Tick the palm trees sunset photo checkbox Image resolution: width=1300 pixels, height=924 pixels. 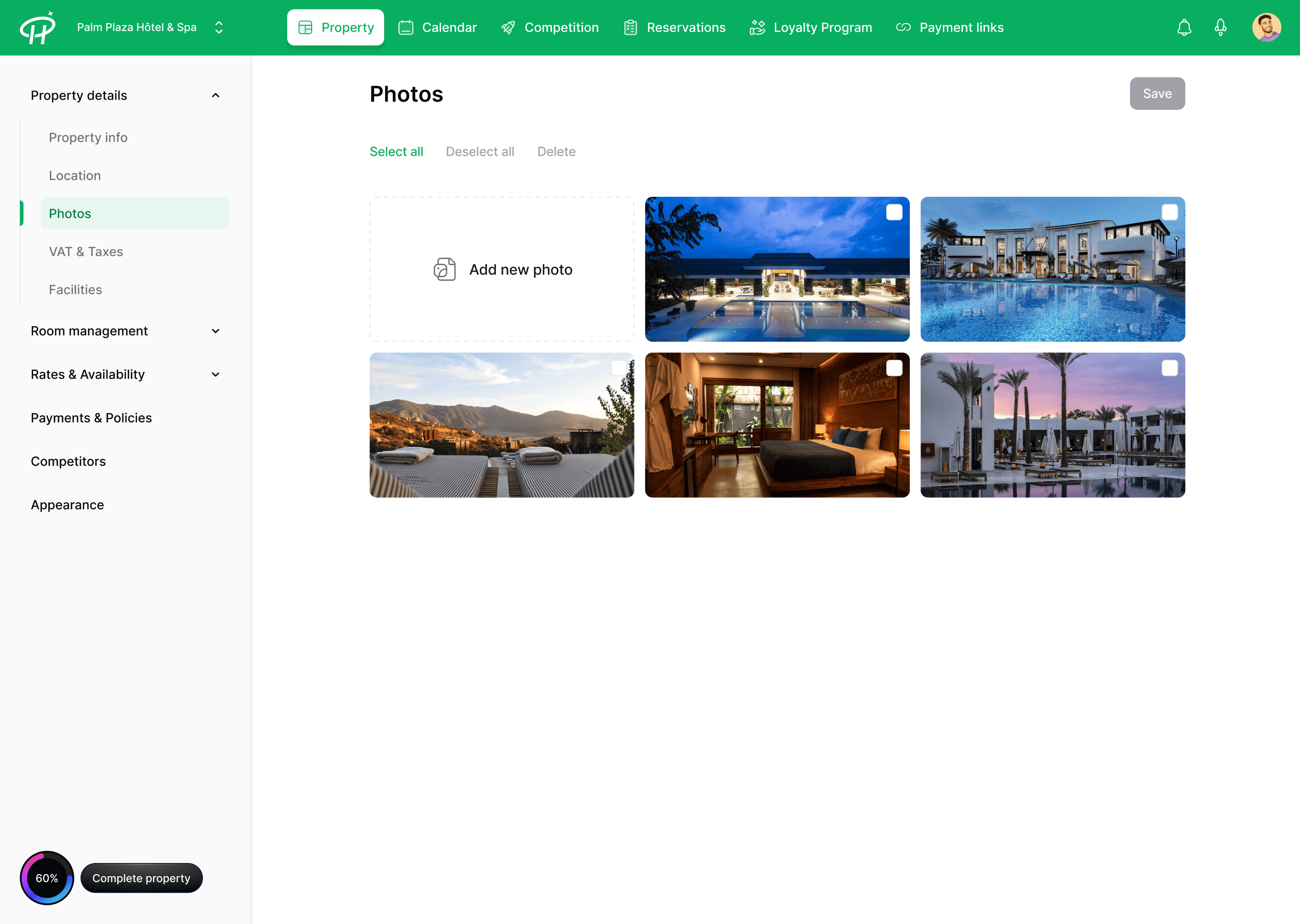click(x=1169, y=368)
